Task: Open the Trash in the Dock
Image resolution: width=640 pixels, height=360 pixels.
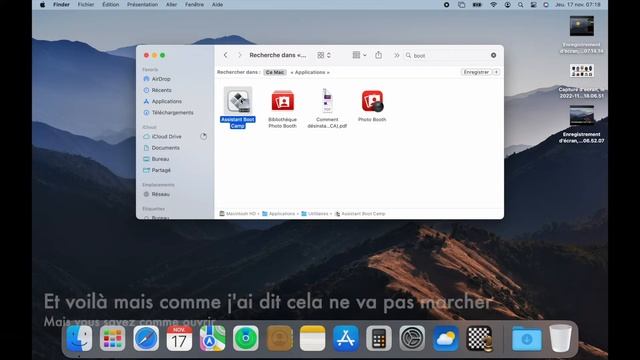Action: tap(560, 338)
